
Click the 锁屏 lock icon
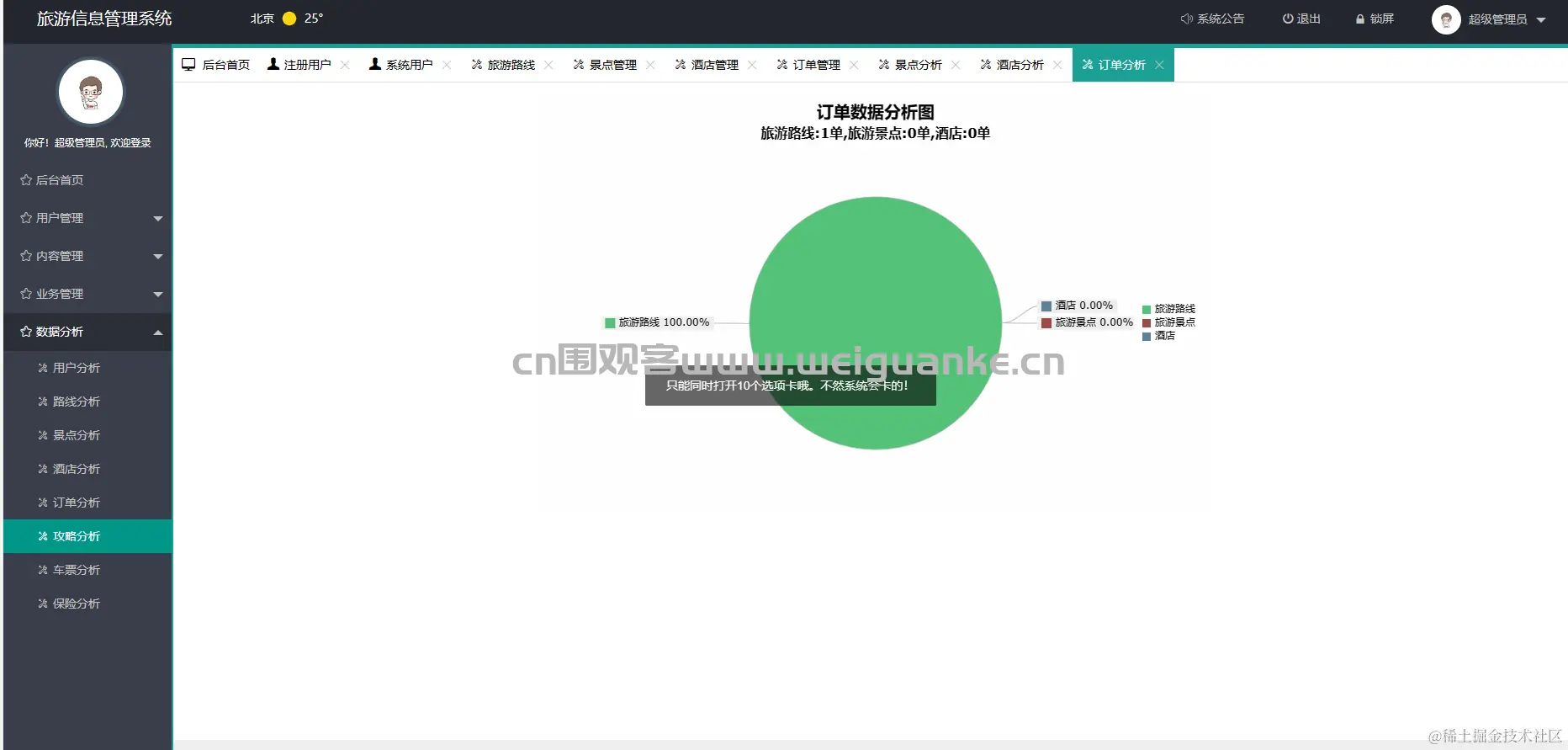[1359, 19]
